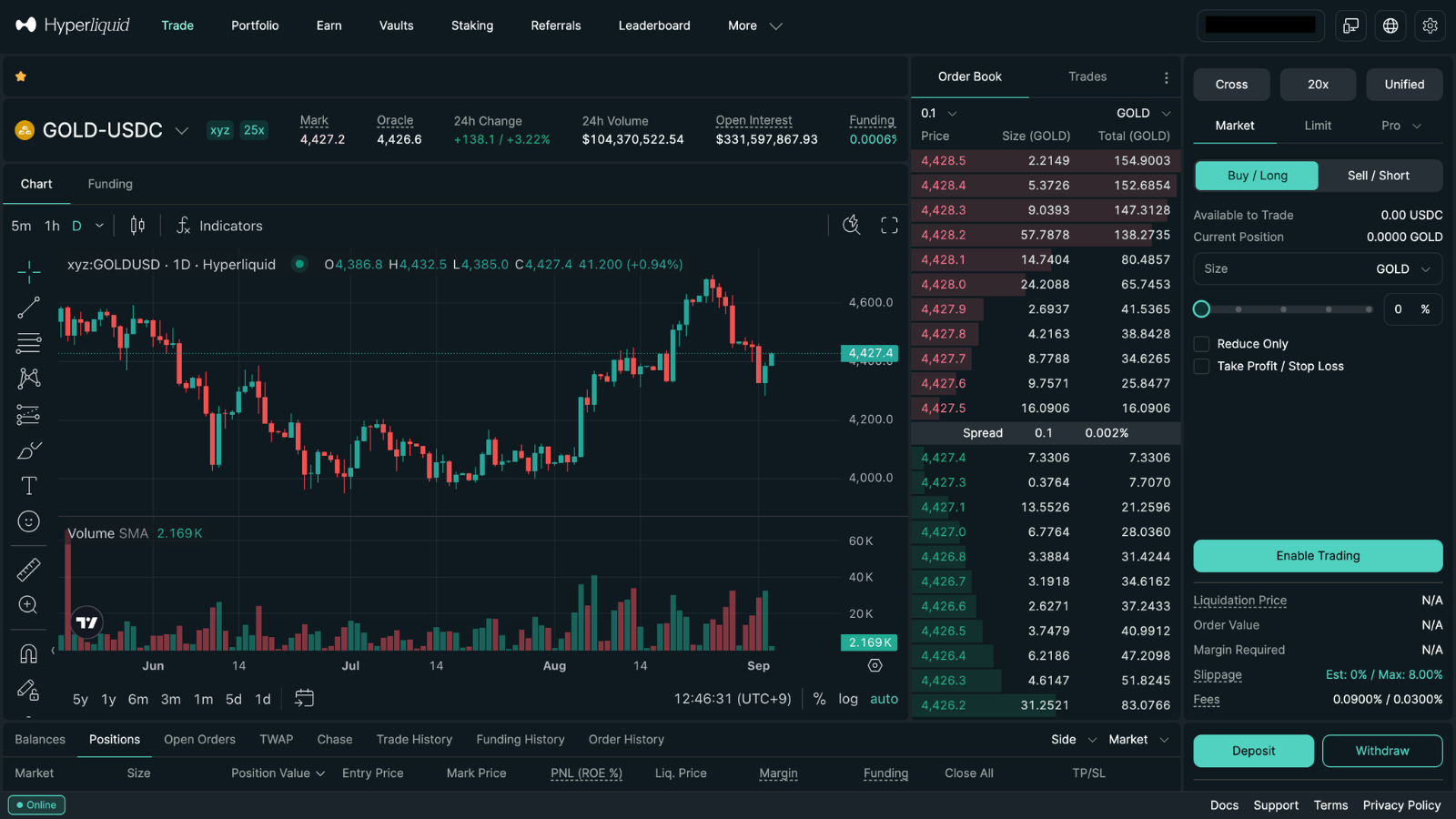Click the size percentage input field
The height and width of the screenshot is (819, 1456).
pyautogui.click(x=1412, y=309)
